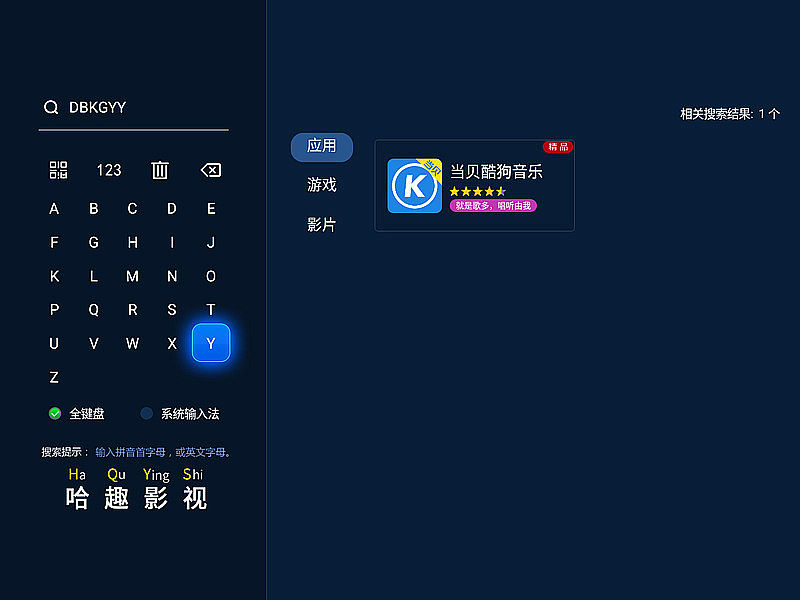Viewport: 800px width, 600px height.
Task: Select the 系统输入法 radio option
Action: pos(147,413)
